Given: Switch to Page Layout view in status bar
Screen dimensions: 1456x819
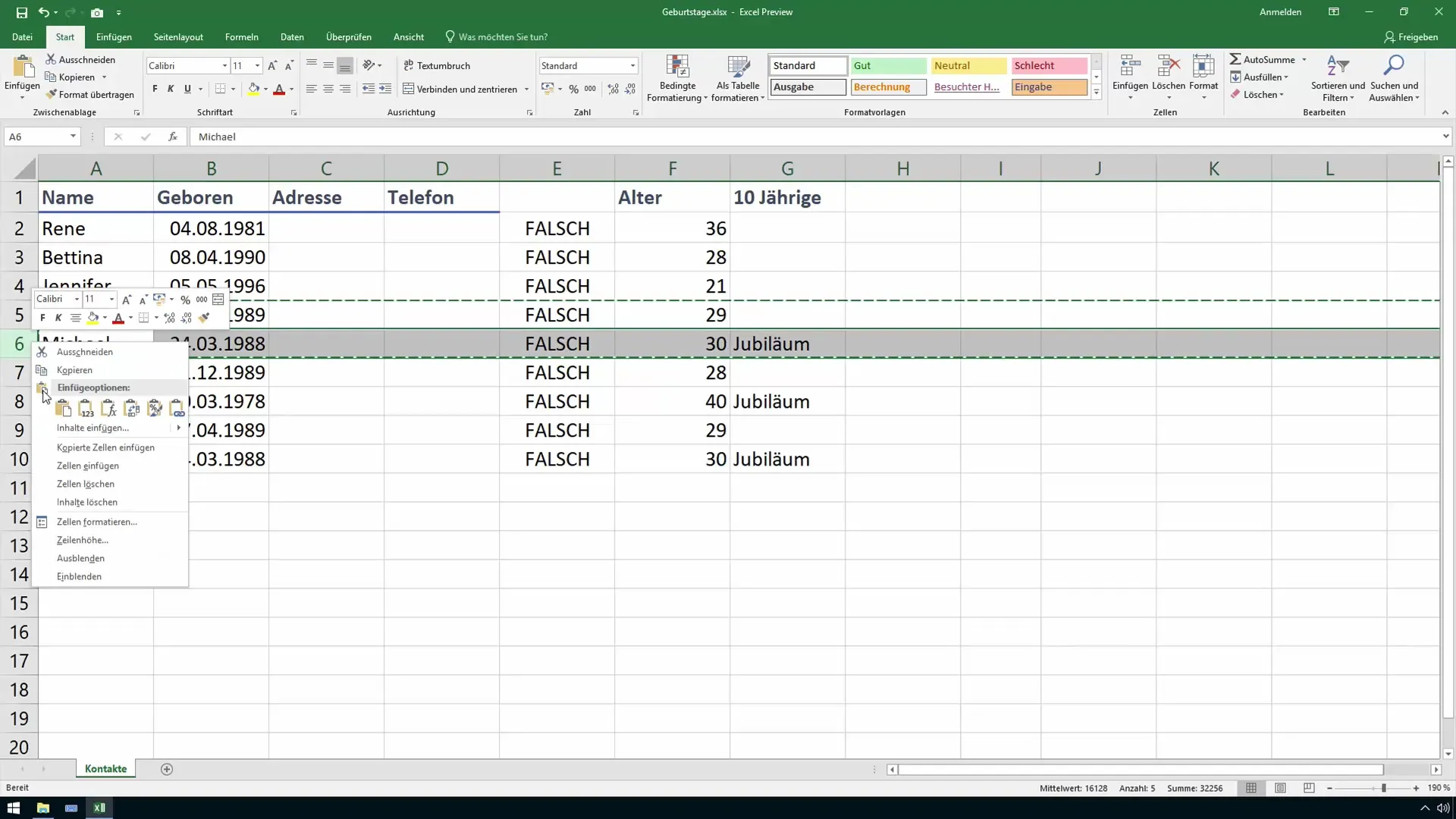Looking at the screenshot, I should point(1280,788).
